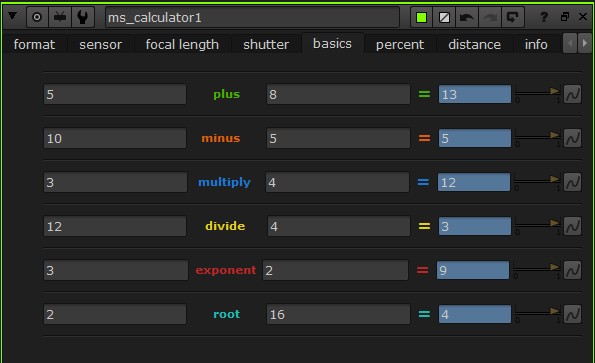The height and width of the screenshot is (363, 595).
Task: Open the animation curve menu for root row
Action: tap(572, 314)
